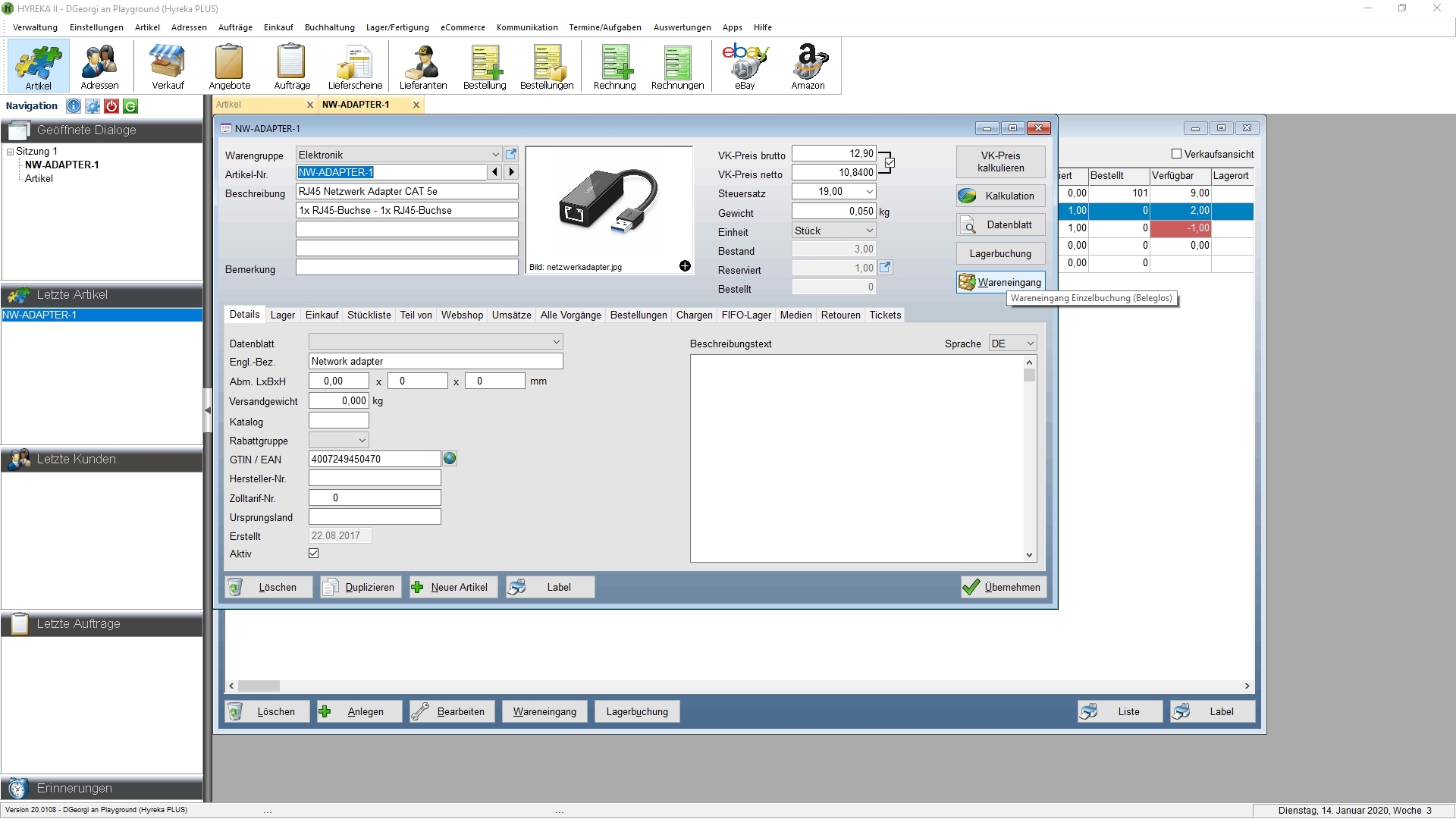1456x819 pixels.
Task: Open the Rechnungen toolbar icon
Action: 677,67
